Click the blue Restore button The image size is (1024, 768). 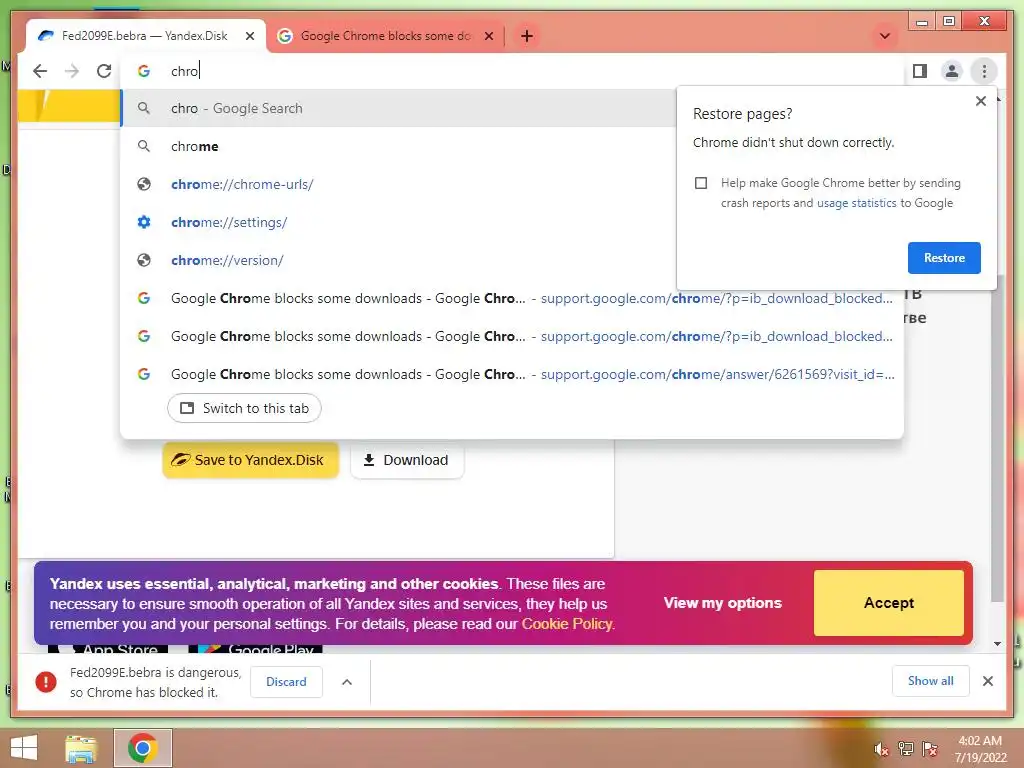(944, 258)
